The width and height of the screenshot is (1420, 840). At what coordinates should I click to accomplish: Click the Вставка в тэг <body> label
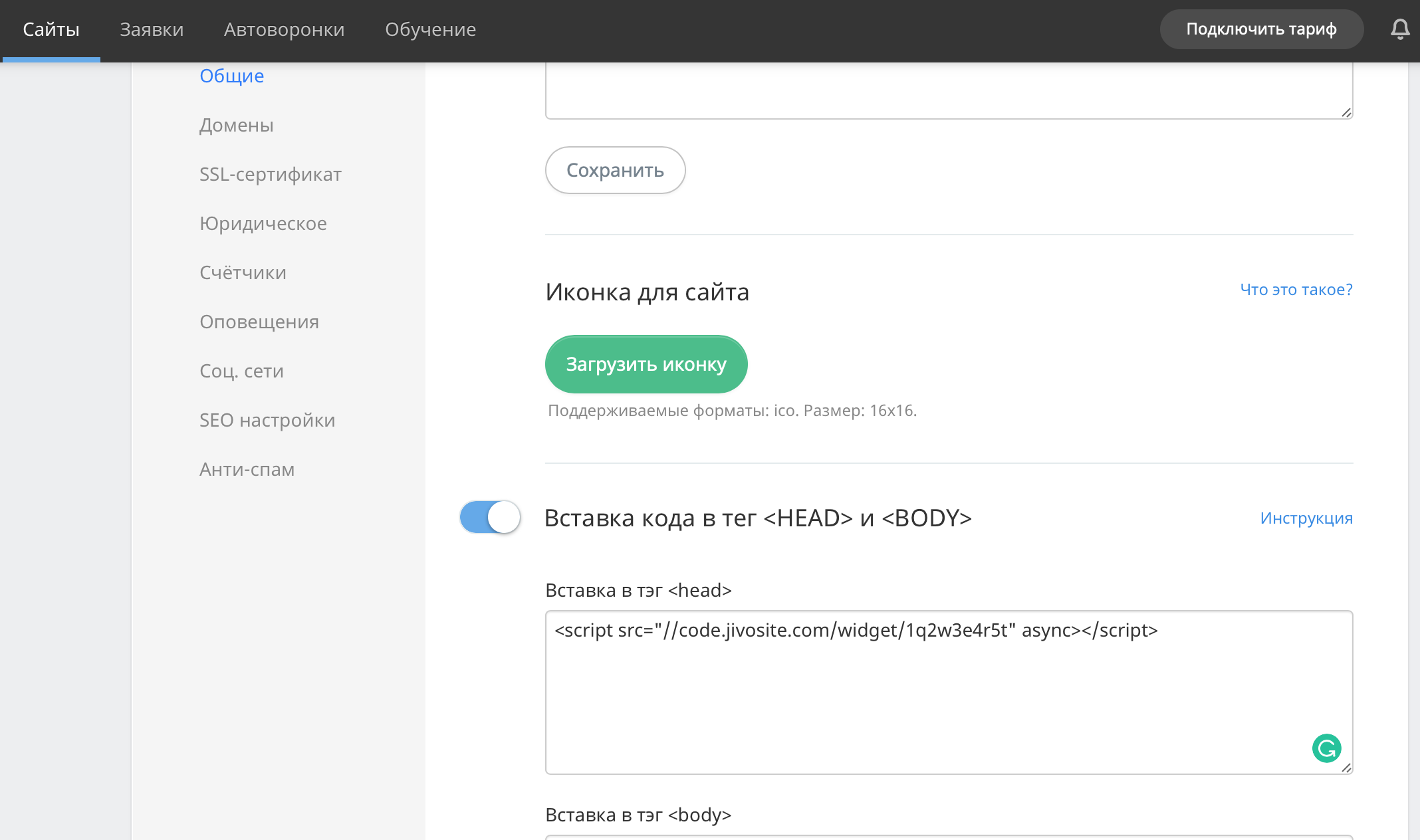(638, 815)
